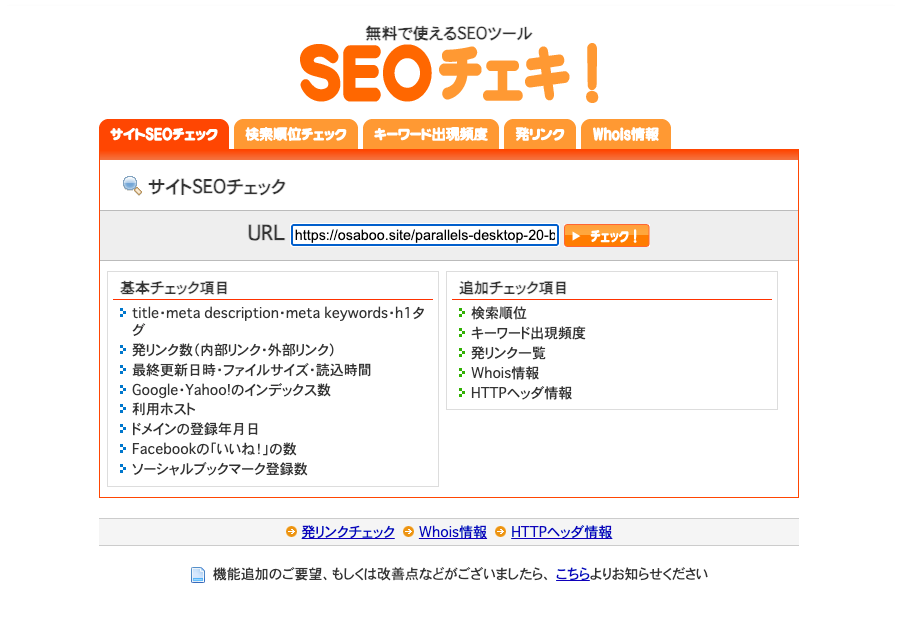Click the magnifier icon beside サイトSEOチェック heading
Screen dimensions: 900x620
(133, 185)
